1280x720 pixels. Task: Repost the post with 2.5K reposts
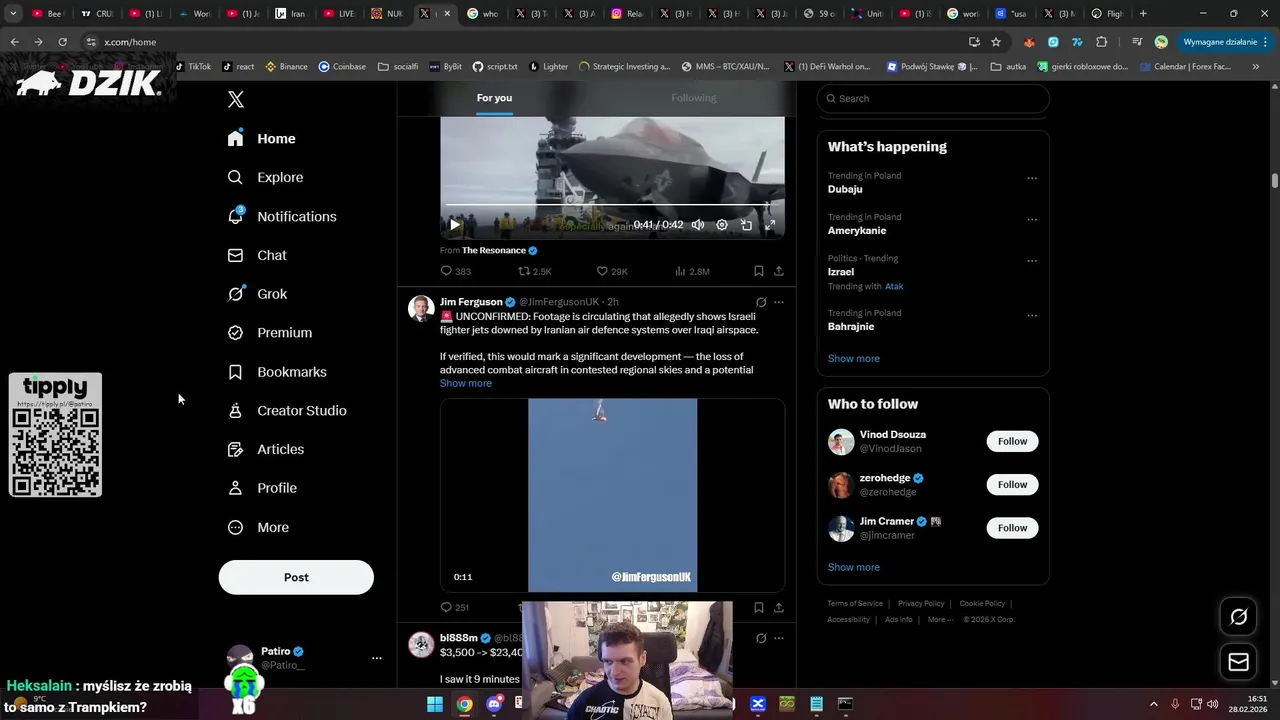pyautogui.click(x=535, y=271)
